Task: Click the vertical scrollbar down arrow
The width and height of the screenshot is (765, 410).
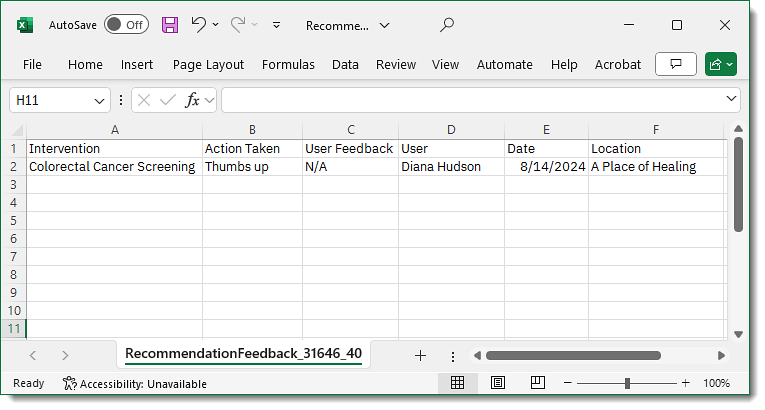Action: (738, 334)
